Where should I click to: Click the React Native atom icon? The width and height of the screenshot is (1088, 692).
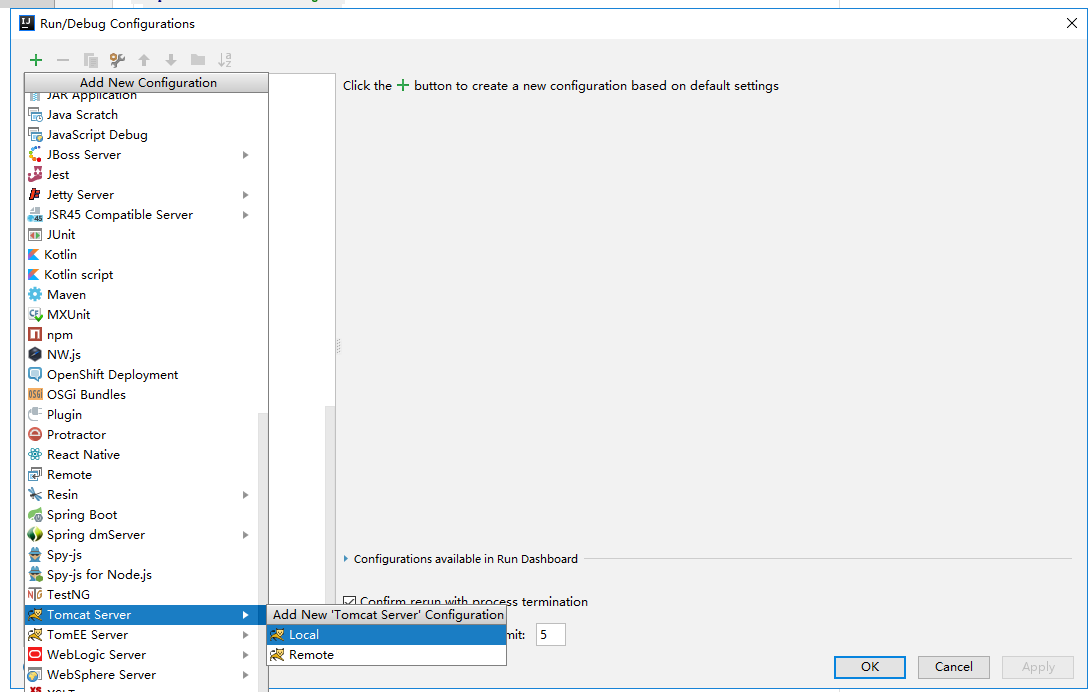pos(35,455)
